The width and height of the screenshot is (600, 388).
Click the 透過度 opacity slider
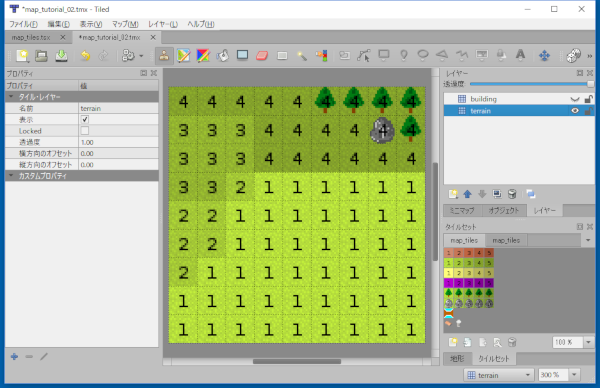531,83
